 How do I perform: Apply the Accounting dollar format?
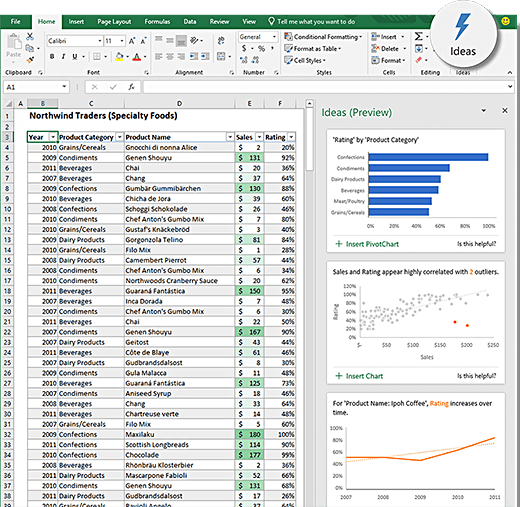(244, 48)
